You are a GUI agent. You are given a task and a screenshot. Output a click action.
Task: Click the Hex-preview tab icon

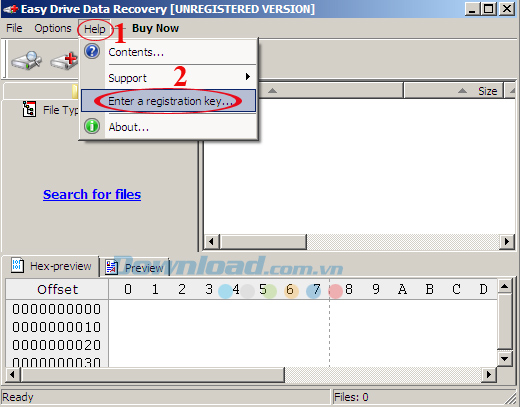coord(17,265)
